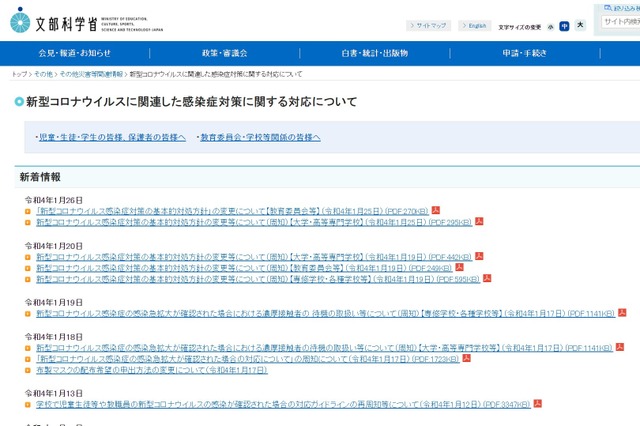Click the PDF icon after the 442KB link
The height and width of the screenshot is (426, 640).
[479, 256]
